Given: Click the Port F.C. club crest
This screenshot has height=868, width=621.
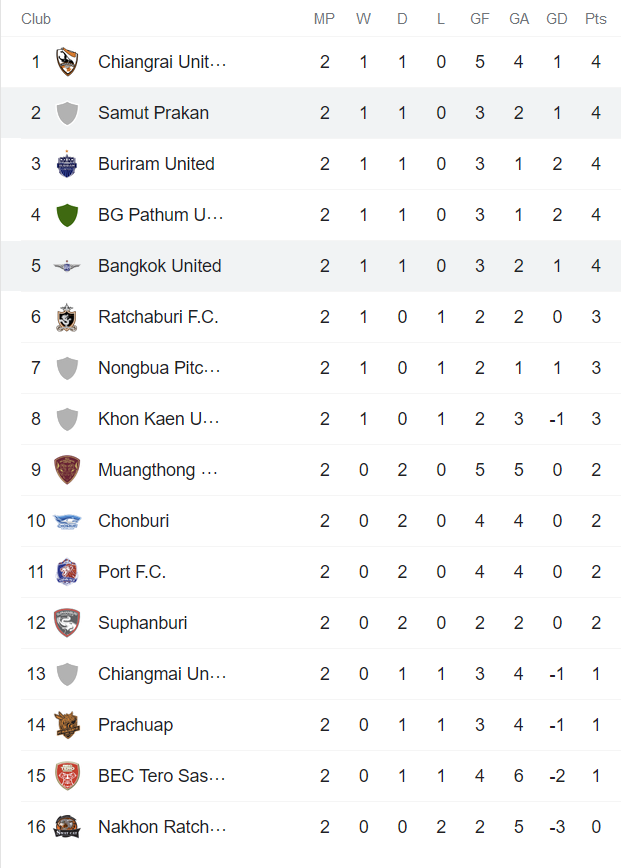Looking at the screenshot, I should pyautogui.click(x=67, y=572).
